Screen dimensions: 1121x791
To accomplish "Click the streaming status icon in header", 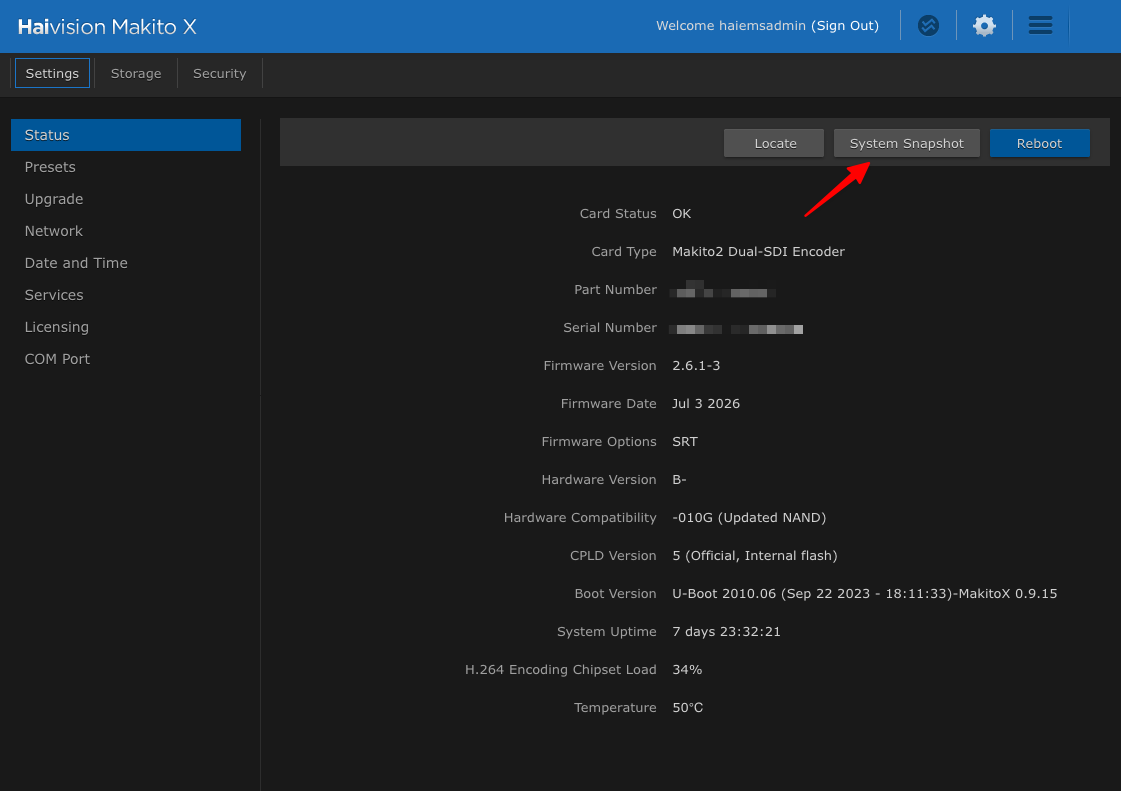I will (928, 26).
